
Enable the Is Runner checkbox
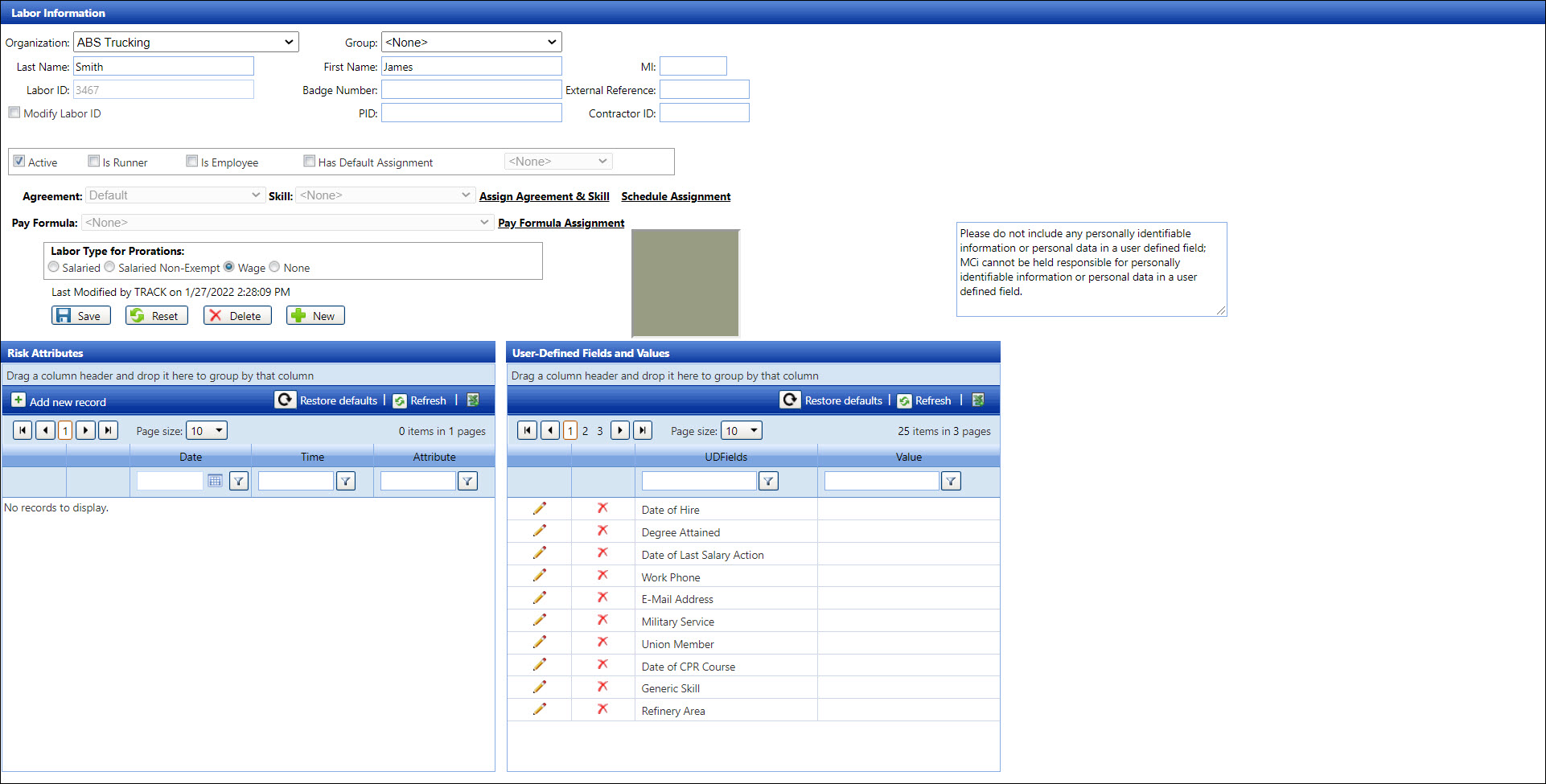pyautogui.click(x=94, y=162)
